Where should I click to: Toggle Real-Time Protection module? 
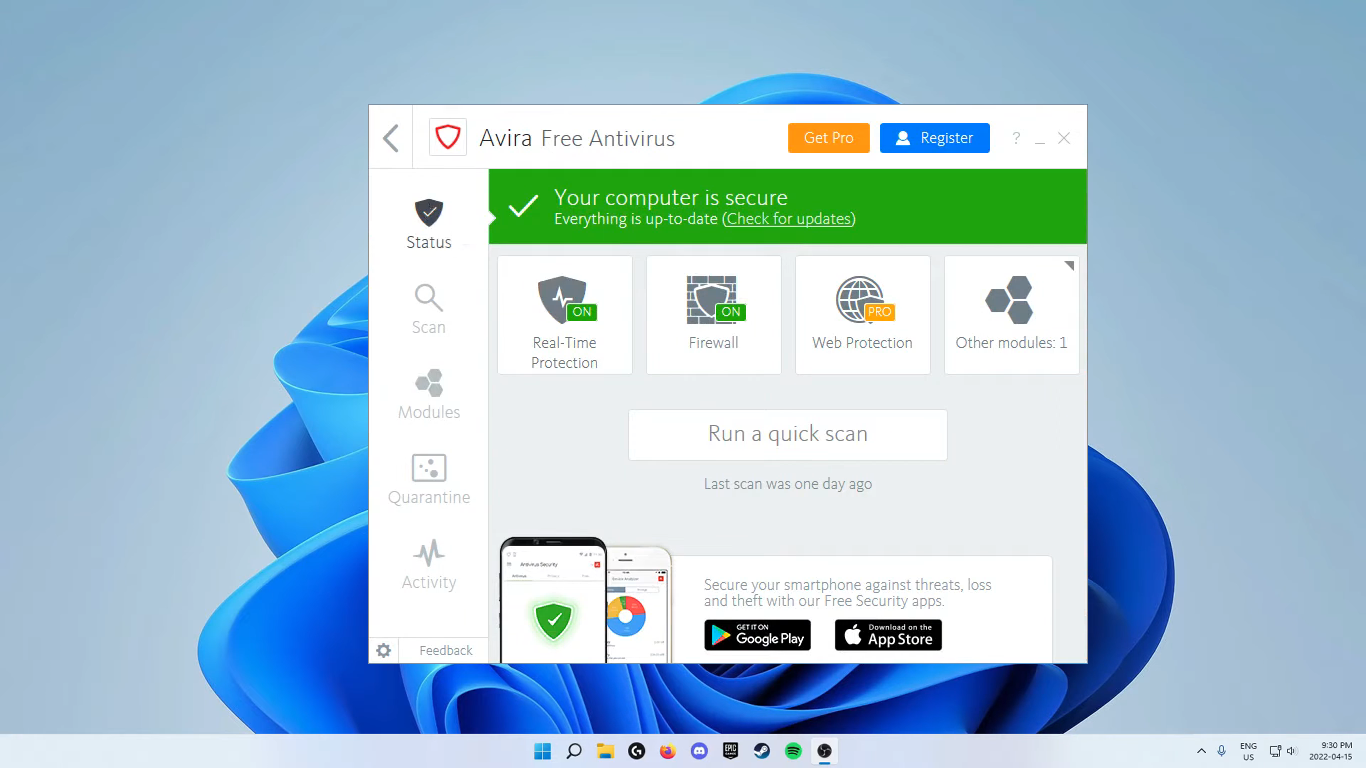[x=565, y=315]
